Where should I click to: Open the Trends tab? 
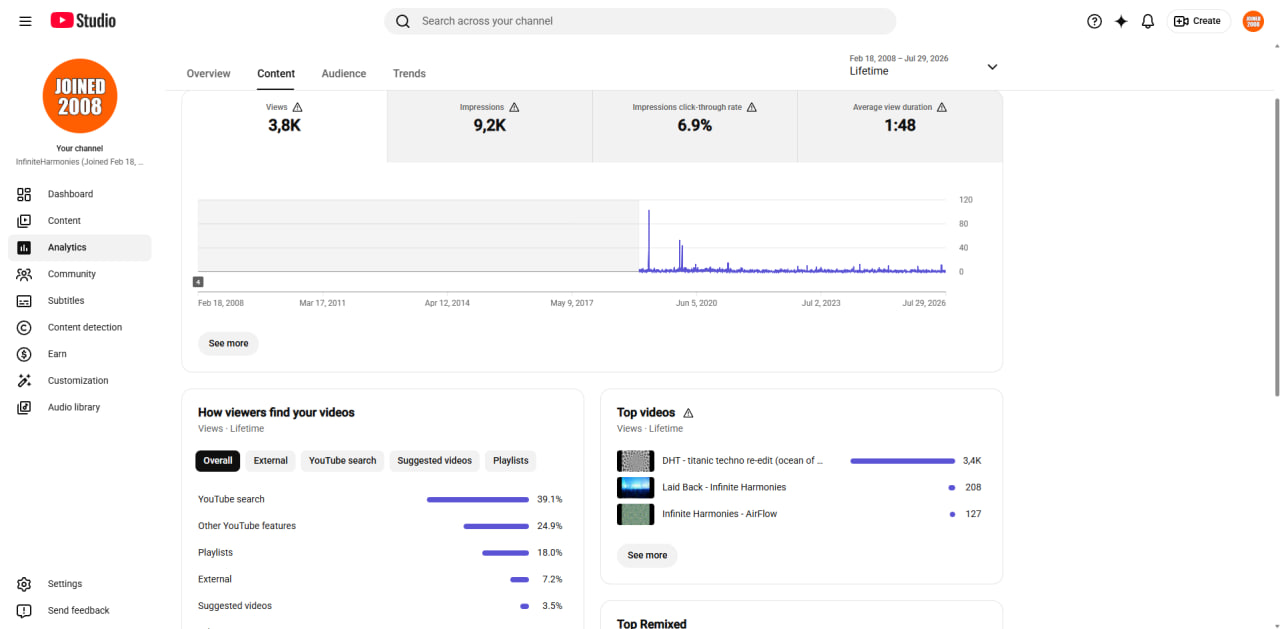point(409,74)
